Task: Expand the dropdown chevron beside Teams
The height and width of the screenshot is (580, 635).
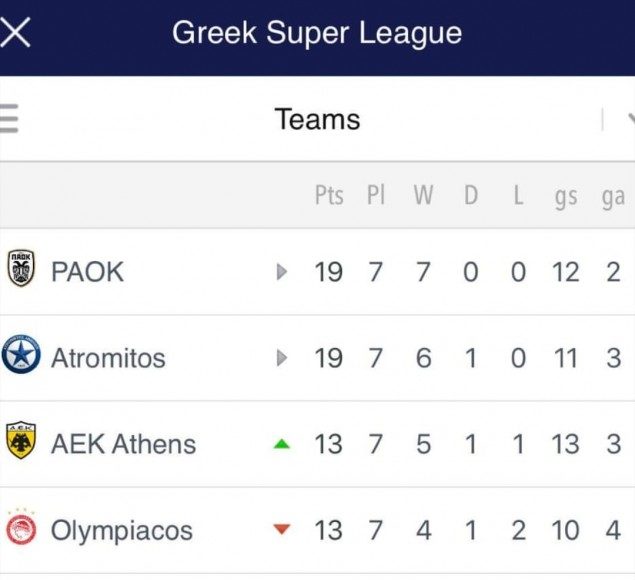Action: click(629, 120)
